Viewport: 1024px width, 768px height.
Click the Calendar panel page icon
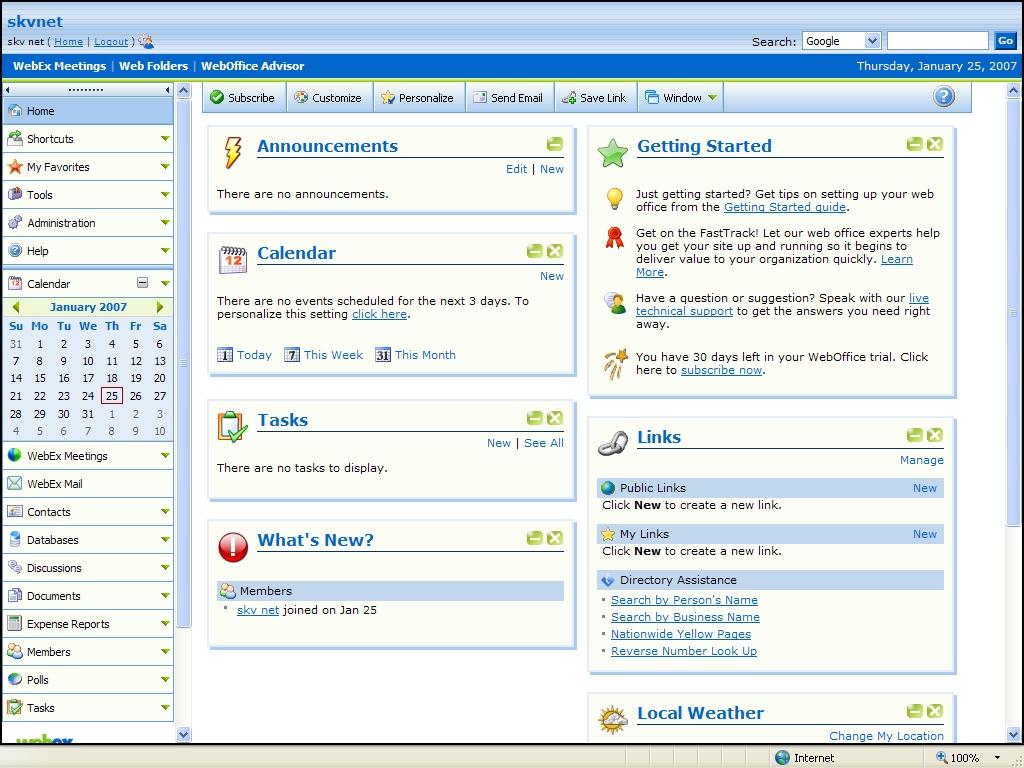(x=232, y=259)
